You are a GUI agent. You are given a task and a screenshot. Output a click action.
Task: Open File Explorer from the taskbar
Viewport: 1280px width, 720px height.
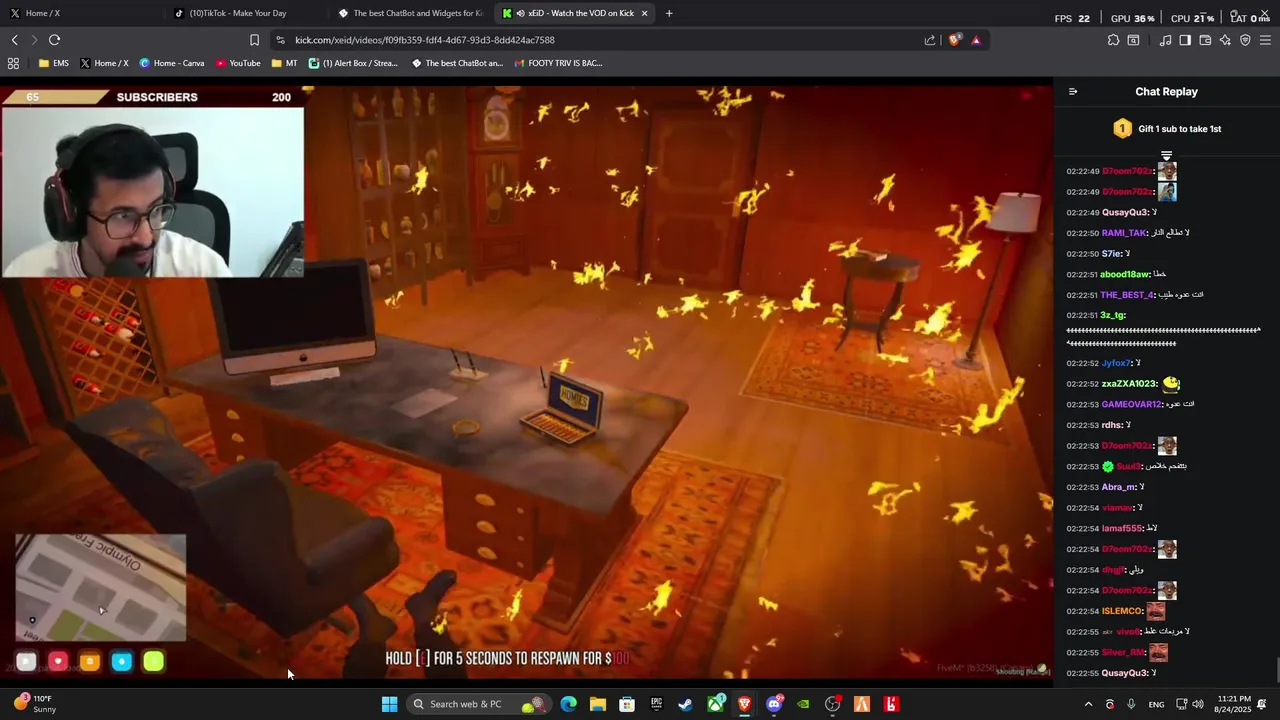pos(597,704)
